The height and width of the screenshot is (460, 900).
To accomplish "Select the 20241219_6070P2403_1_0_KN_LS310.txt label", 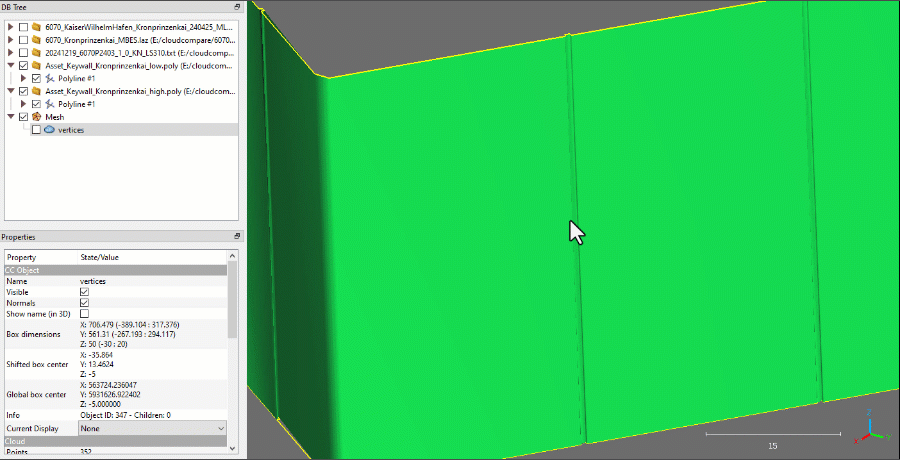I will tap(141, 53).
